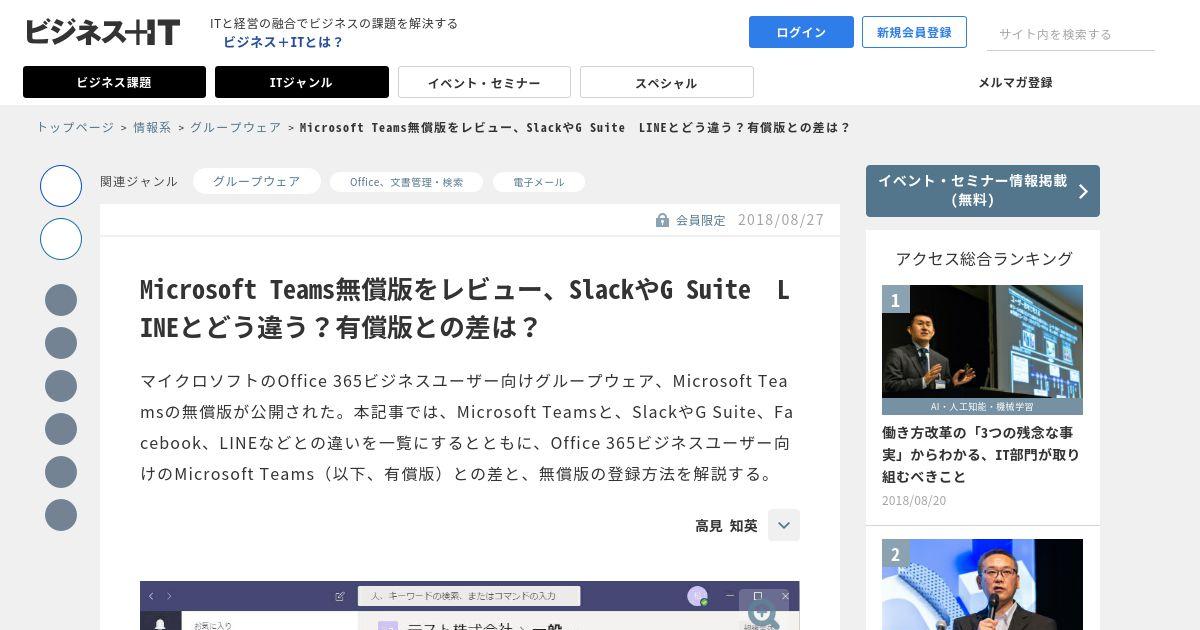Select the Office、文書管理・検索 genre tag
The height and width of the screenshot is (630, 1200).
(x=406, y=182)
